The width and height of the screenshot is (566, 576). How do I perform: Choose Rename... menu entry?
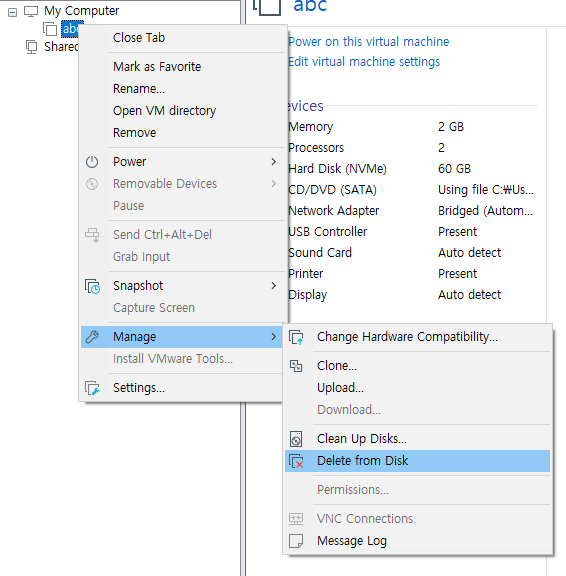183,89
